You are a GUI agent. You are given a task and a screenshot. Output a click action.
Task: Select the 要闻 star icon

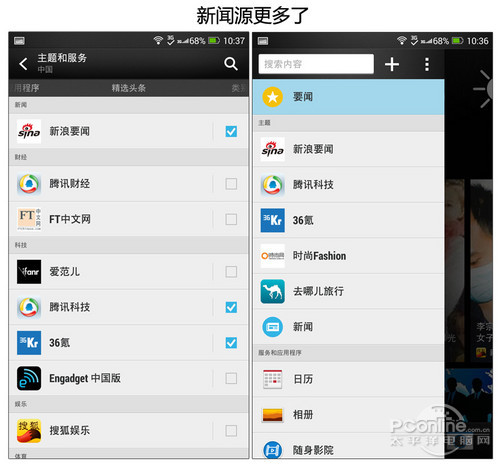pos(272,97)
